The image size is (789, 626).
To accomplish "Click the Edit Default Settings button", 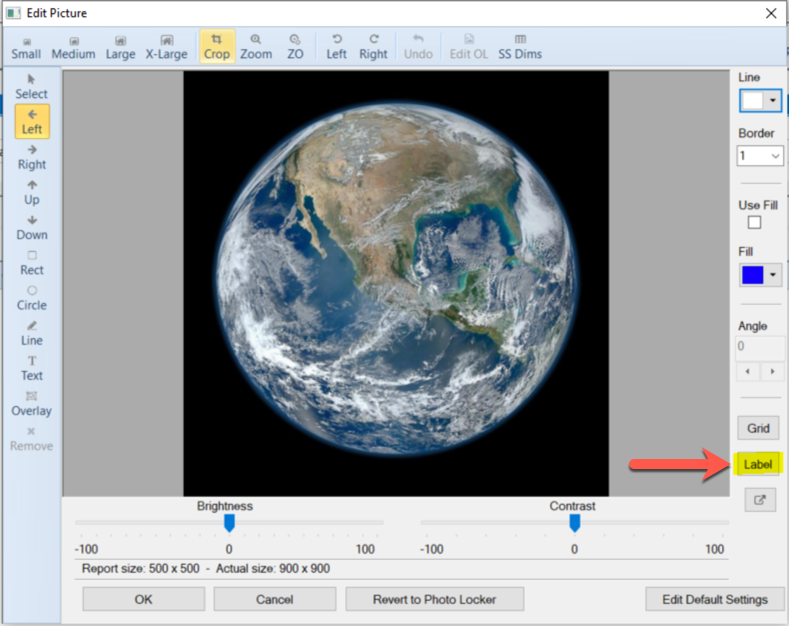I will (714, 599).
